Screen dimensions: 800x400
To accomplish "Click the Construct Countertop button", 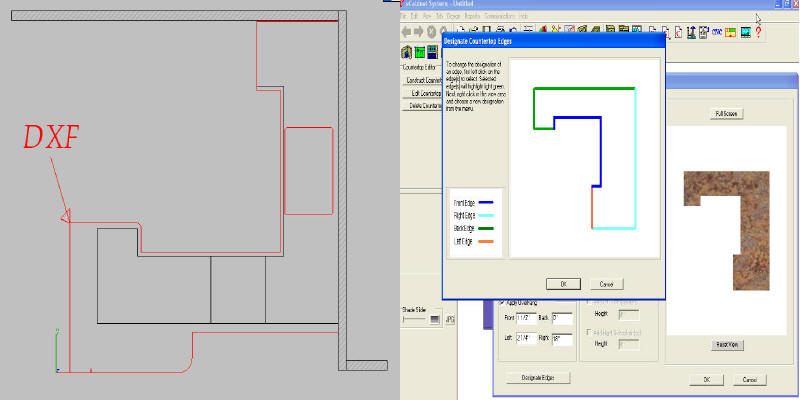I will click(422, 81).
